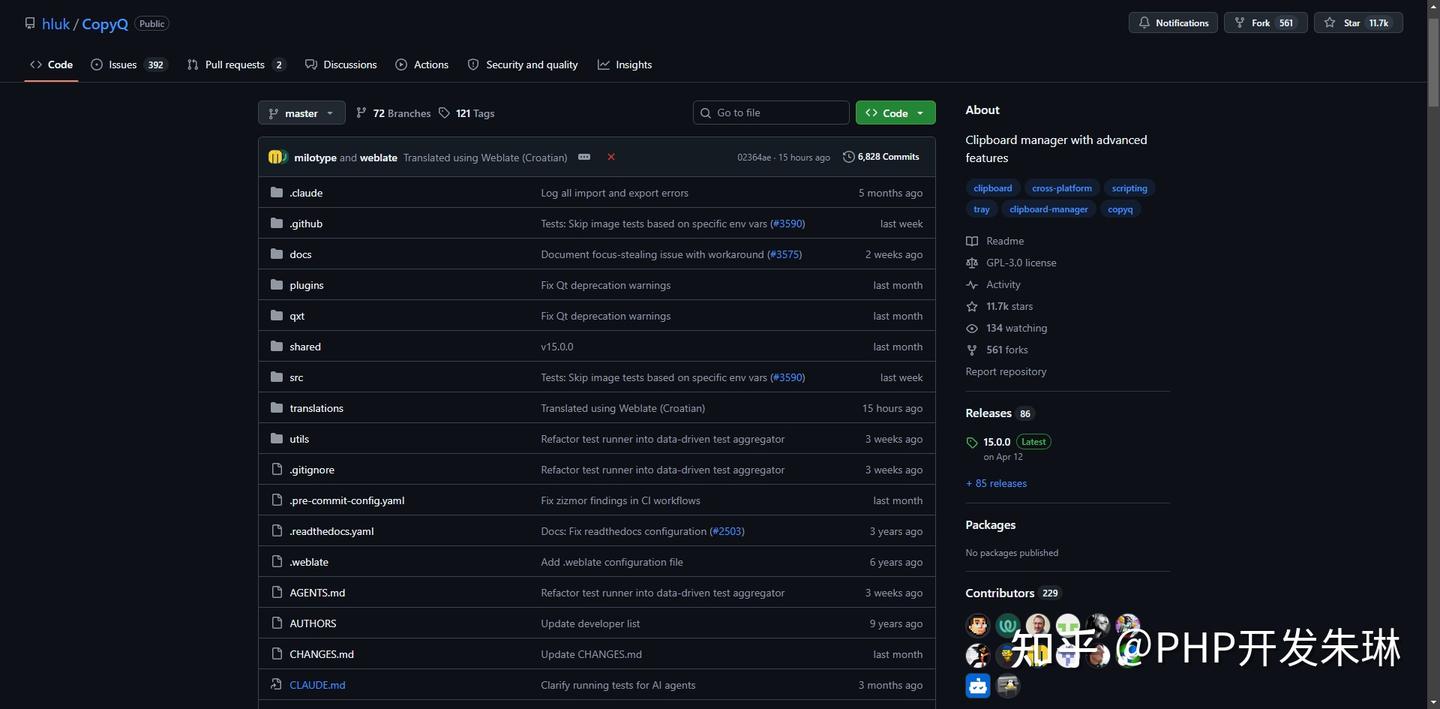This screenshot has height=709, width=1440.
Task: Expand the master branch dropdown
Action: click(302, 113)
